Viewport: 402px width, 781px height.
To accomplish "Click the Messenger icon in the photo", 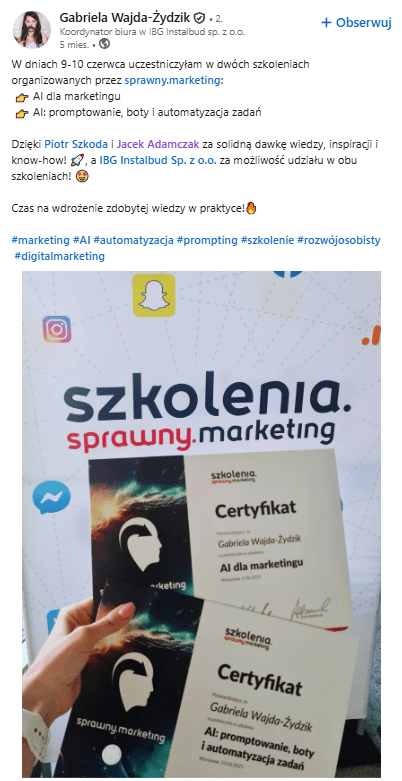I will pyautogui.click(x=52, y=497).
